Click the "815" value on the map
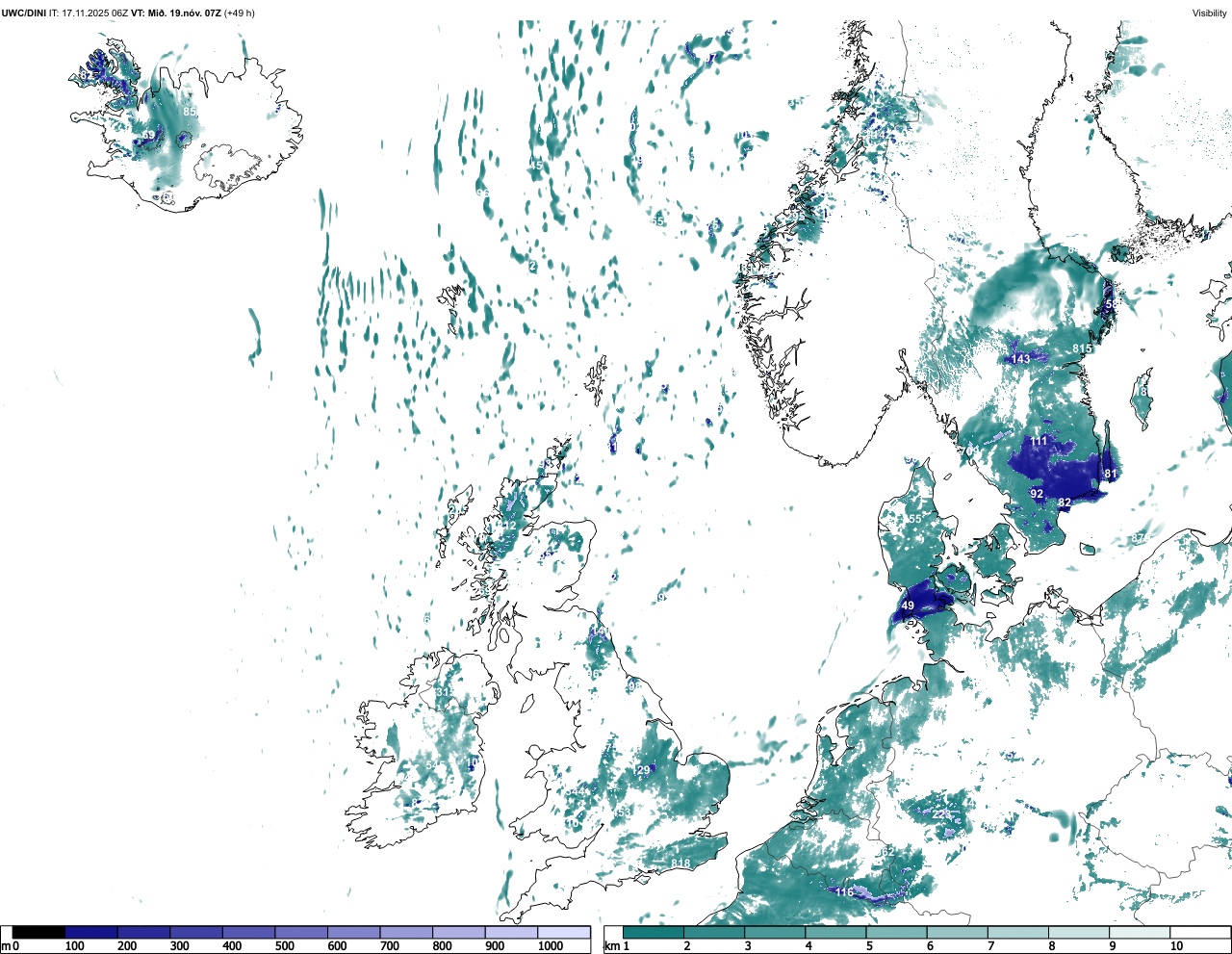The image size is (1232, 954). pos(1082,349)
